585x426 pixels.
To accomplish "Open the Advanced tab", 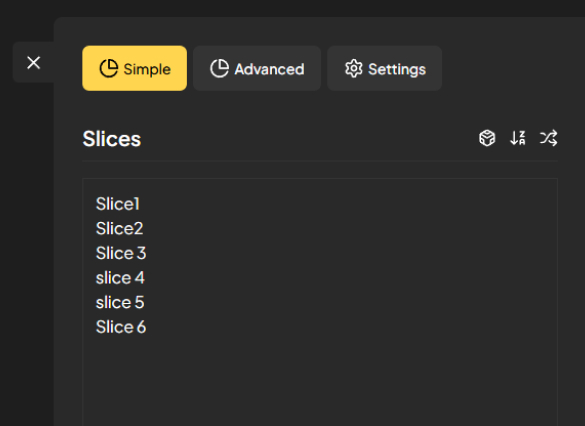I will point(257,68).
